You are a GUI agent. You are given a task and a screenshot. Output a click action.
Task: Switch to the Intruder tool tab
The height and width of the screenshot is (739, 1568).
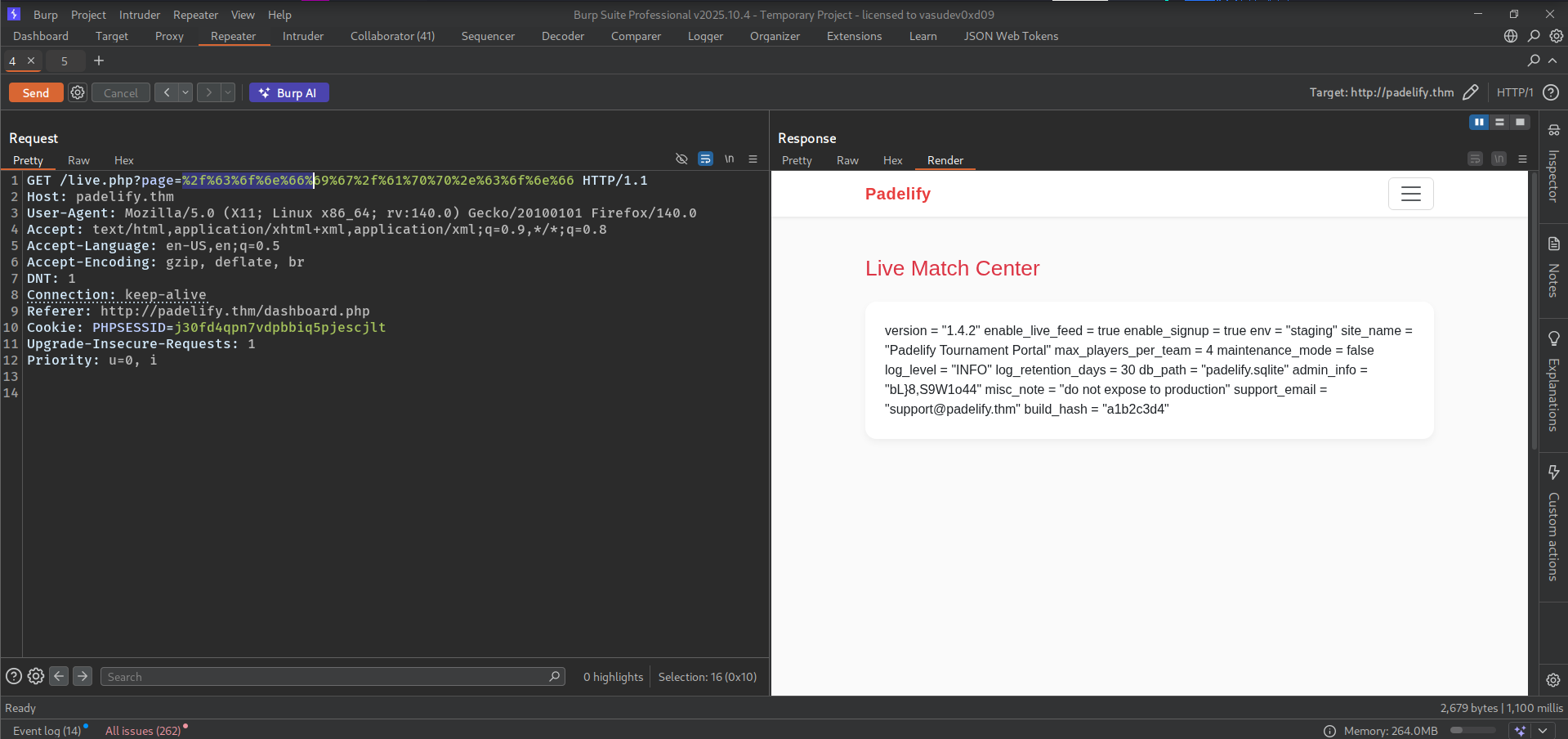click(x=303, y=36)
